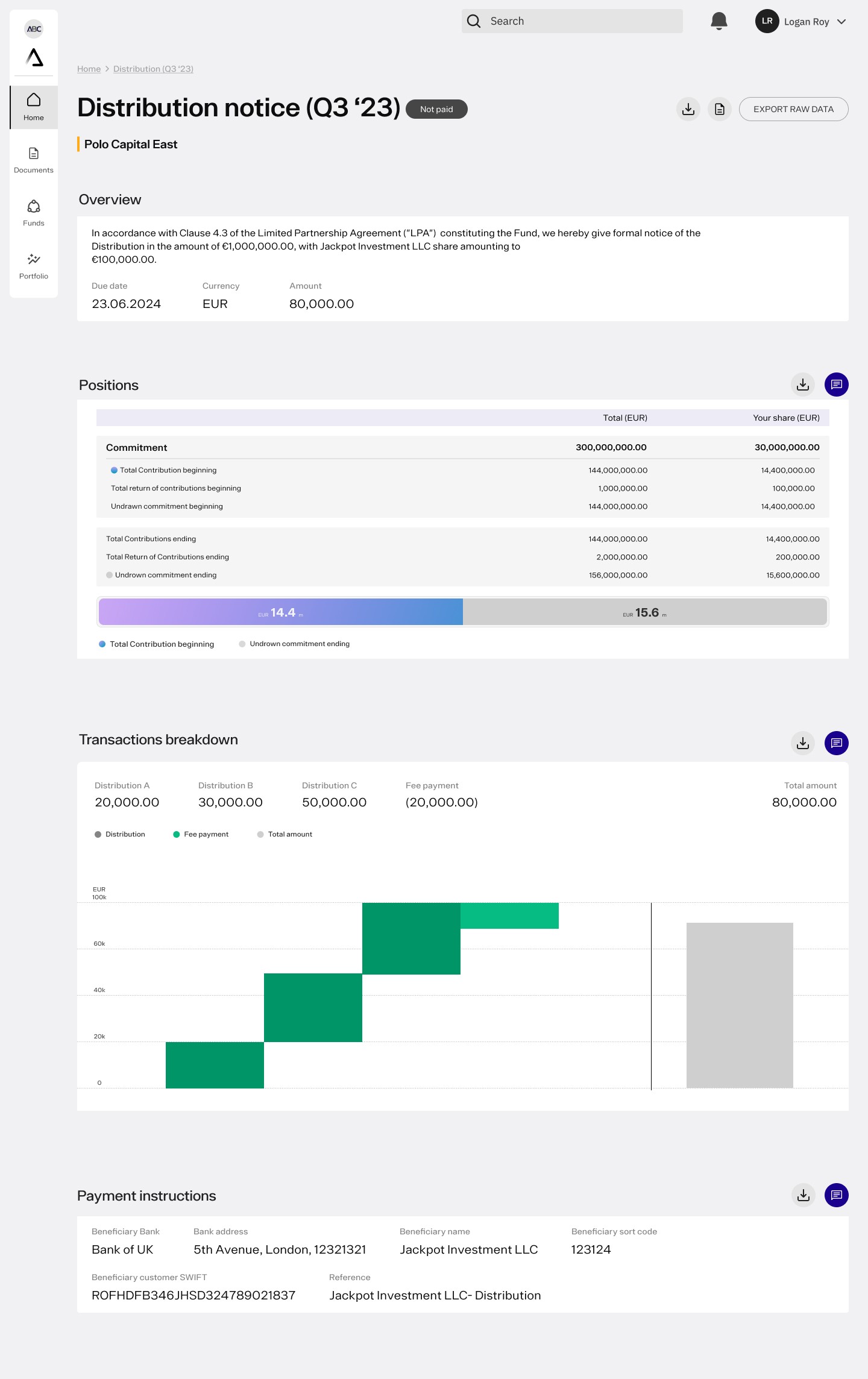Click Total Return of Contributions ending label
868x1379 pixels.
coord(168,557)
